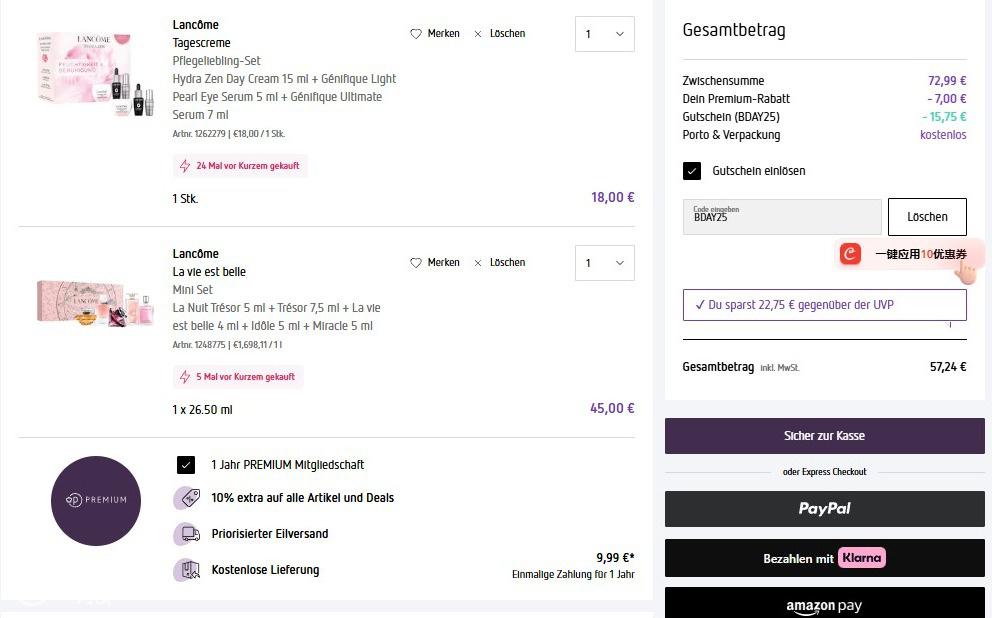The height and width of the screenshot is (618, 992).
Task: Click the BDAY25 coupon code field
Action: click(x=782, y=217)
